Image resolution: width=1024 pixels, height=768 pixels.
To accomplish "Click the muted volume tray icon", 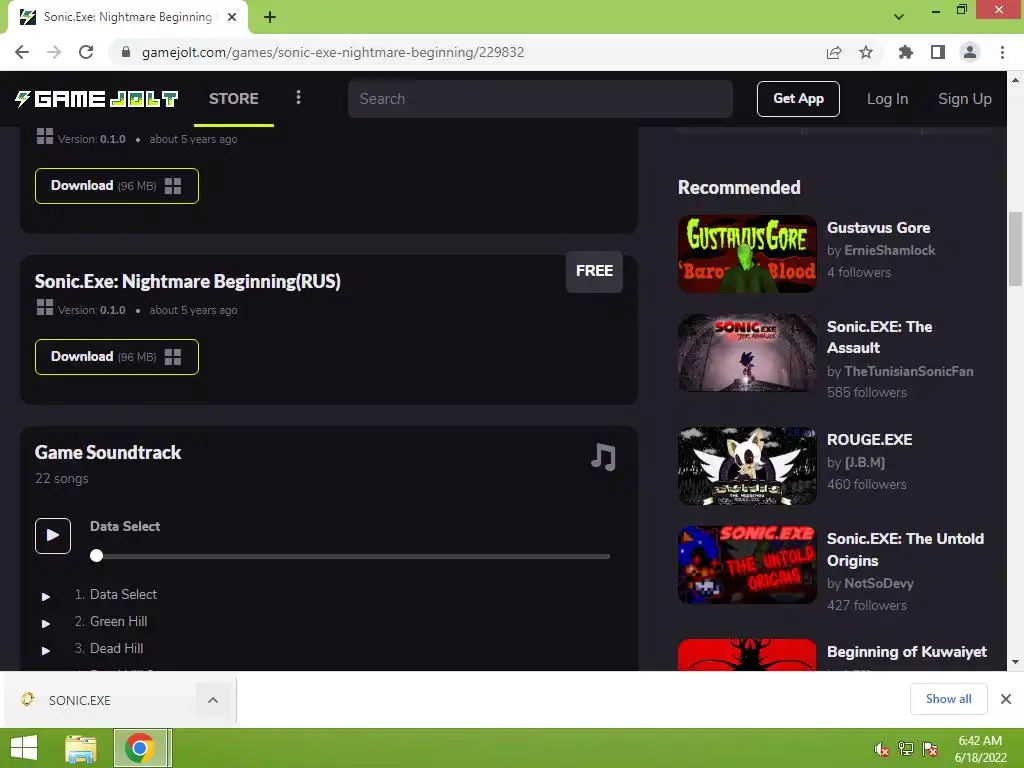I will pos(882,749).
